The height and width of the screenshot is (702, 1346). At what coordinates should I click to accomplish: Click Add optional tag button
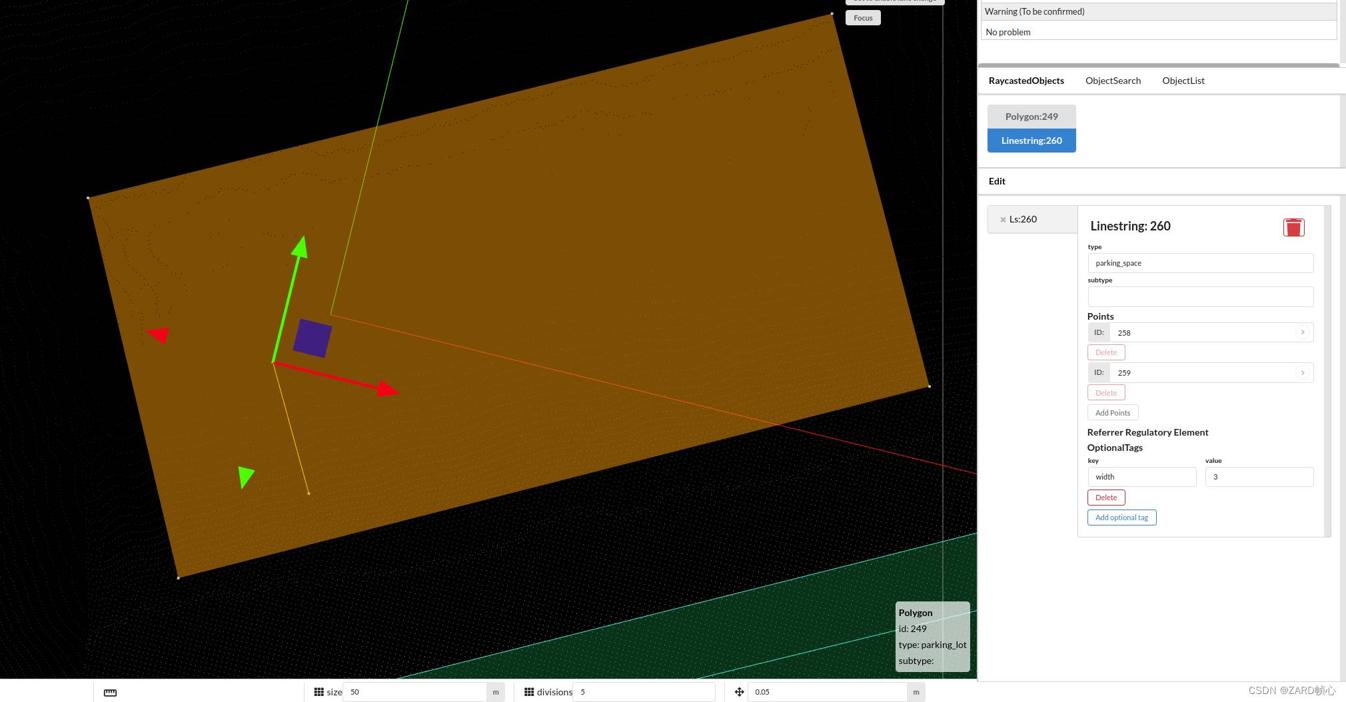pos(1121,517)
